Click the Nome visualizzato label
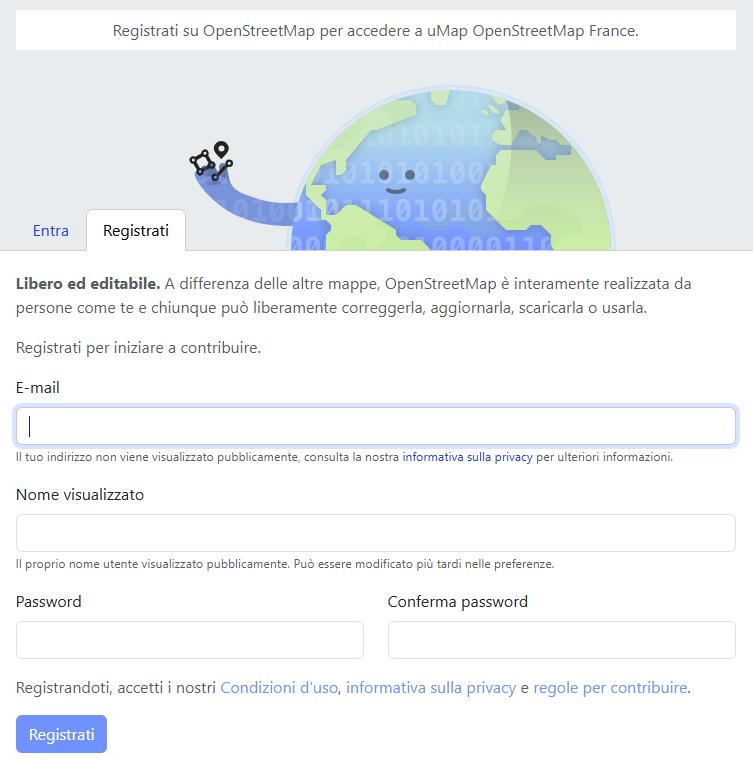The height and width of the screenshot is (760, 753). pyautogui.click(x=80, y=495)
